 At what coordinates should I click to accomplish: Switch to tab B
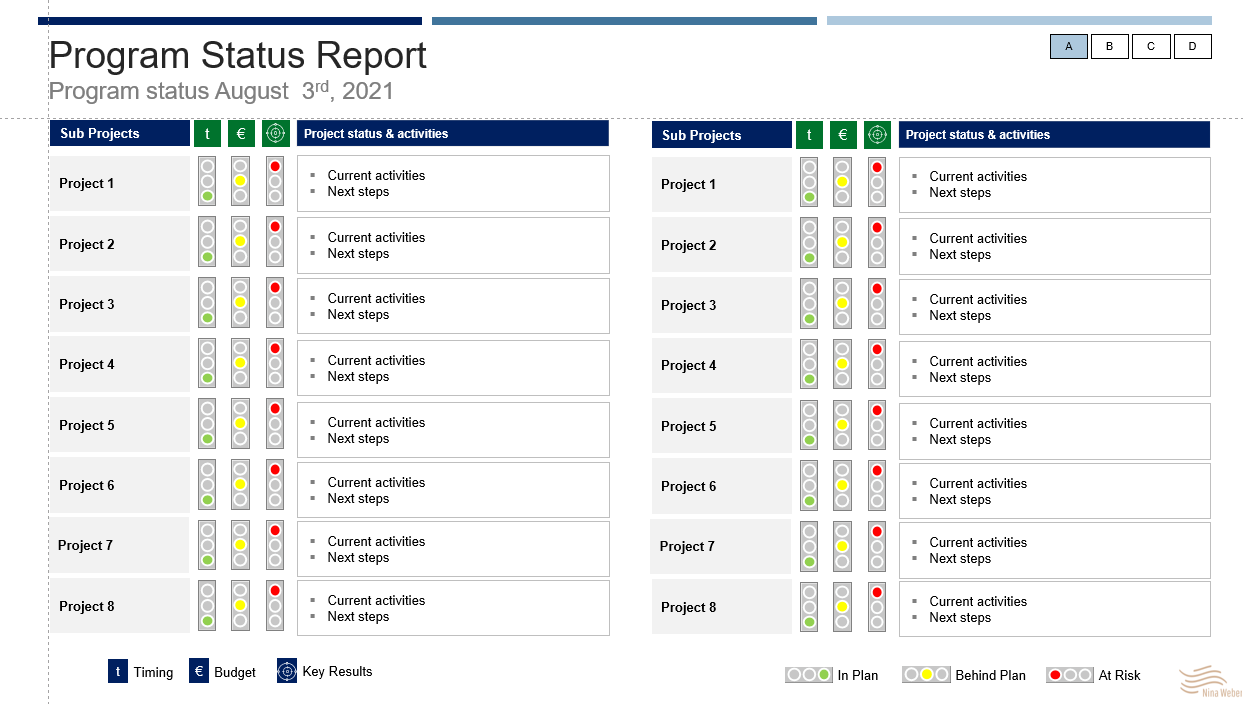pyautogui.click(x=1110, y=46)
